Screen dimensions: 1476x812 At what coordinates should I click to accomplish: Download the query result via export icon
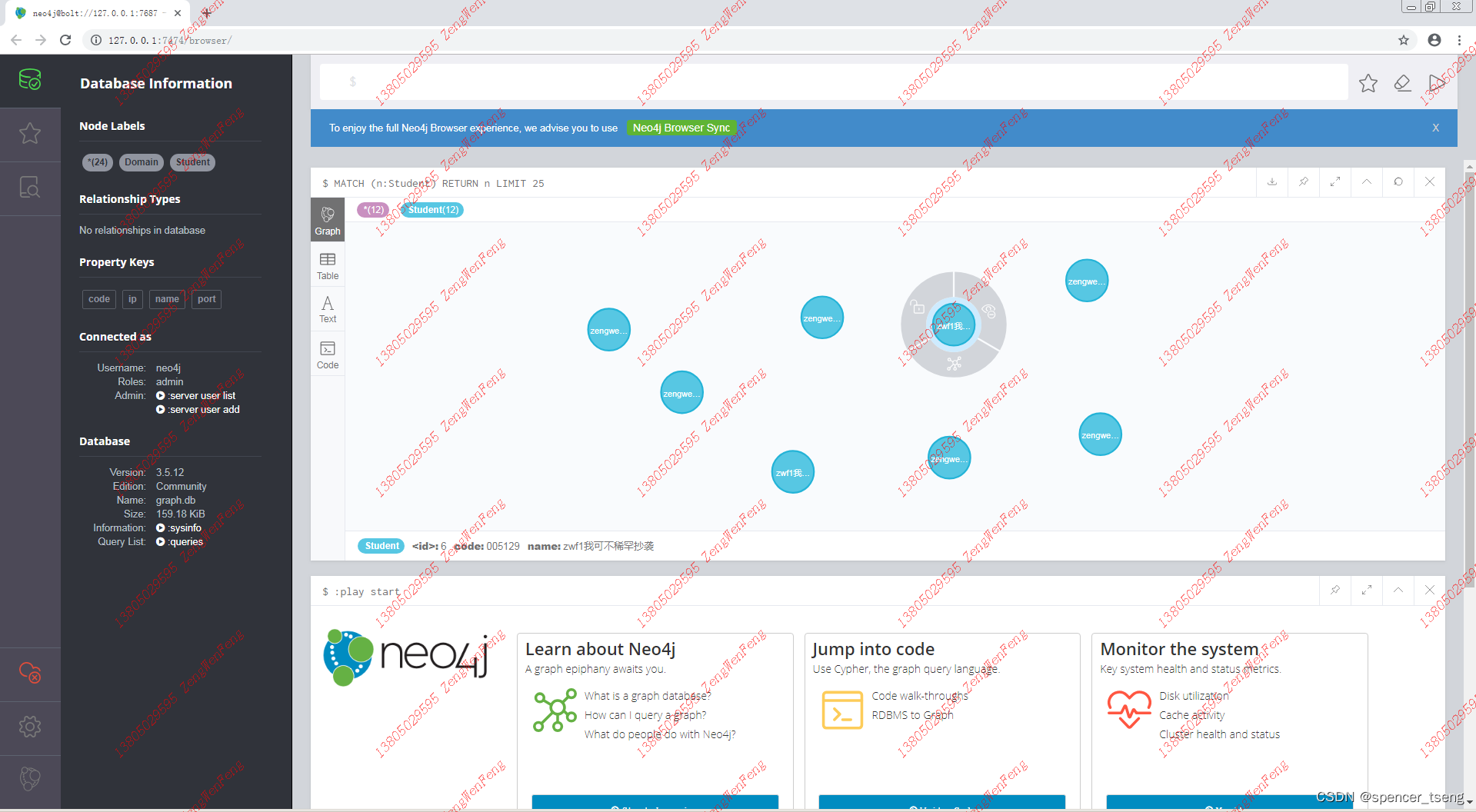[x=1272, y=182]
